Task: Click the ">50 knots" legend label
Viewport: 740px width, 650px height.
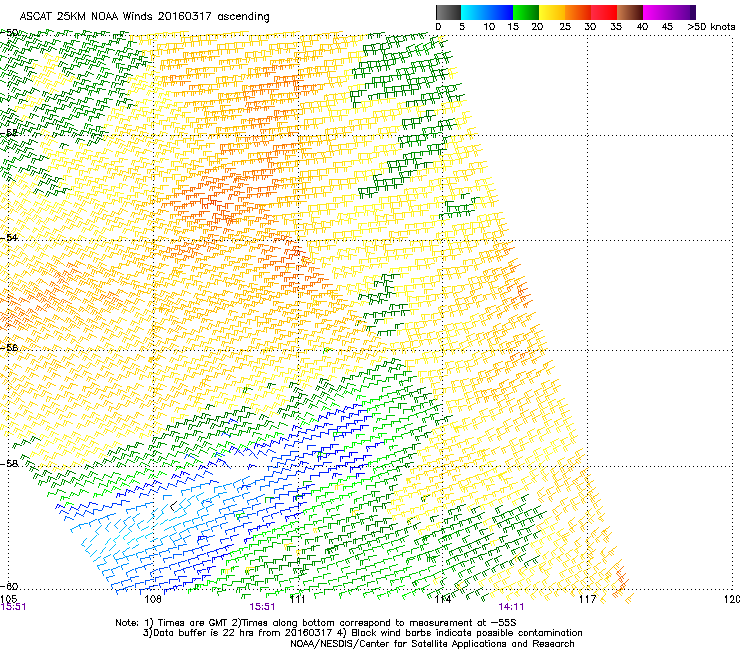Action: (x=711, y=27)
